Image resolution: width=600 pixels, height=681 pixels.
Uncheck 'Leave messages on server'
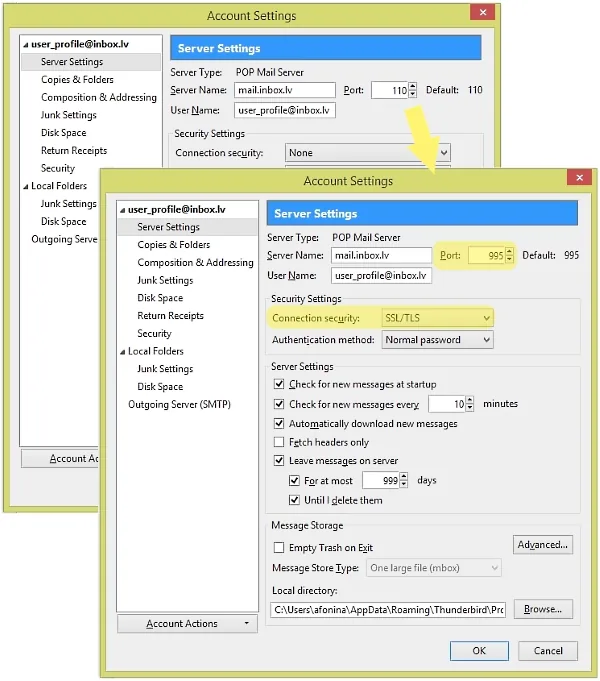coord(279,460)
